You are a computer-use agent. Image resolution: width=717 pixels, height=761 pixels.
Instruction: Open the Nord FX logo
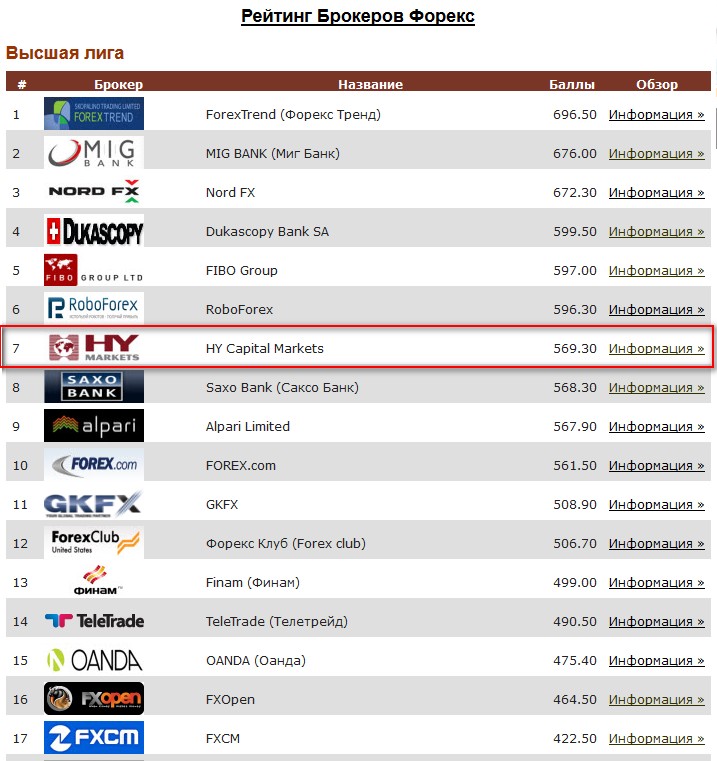(94, 191)
